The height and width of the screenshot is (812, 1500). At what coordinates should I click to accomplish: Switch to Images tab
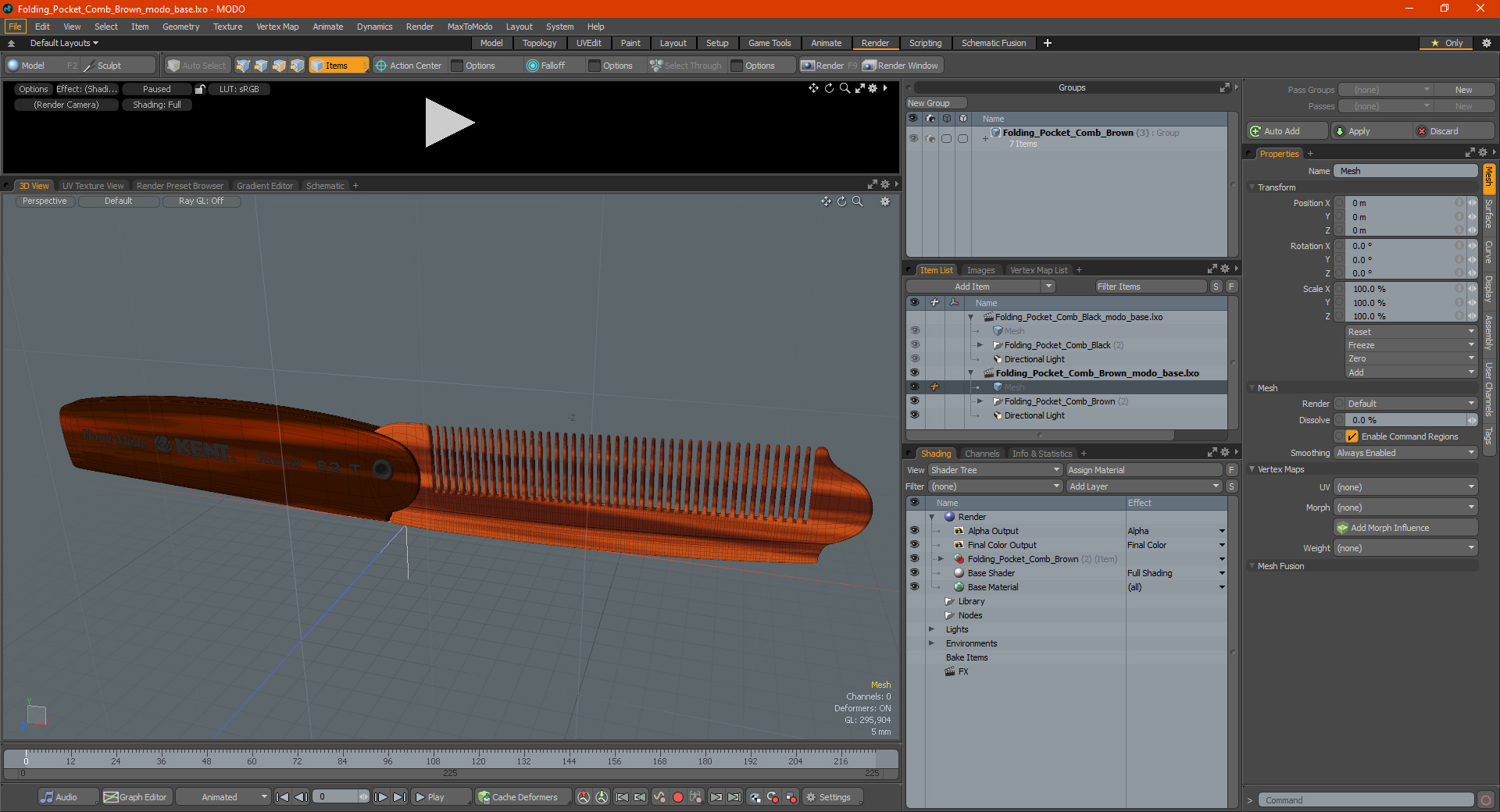(981, 270)
